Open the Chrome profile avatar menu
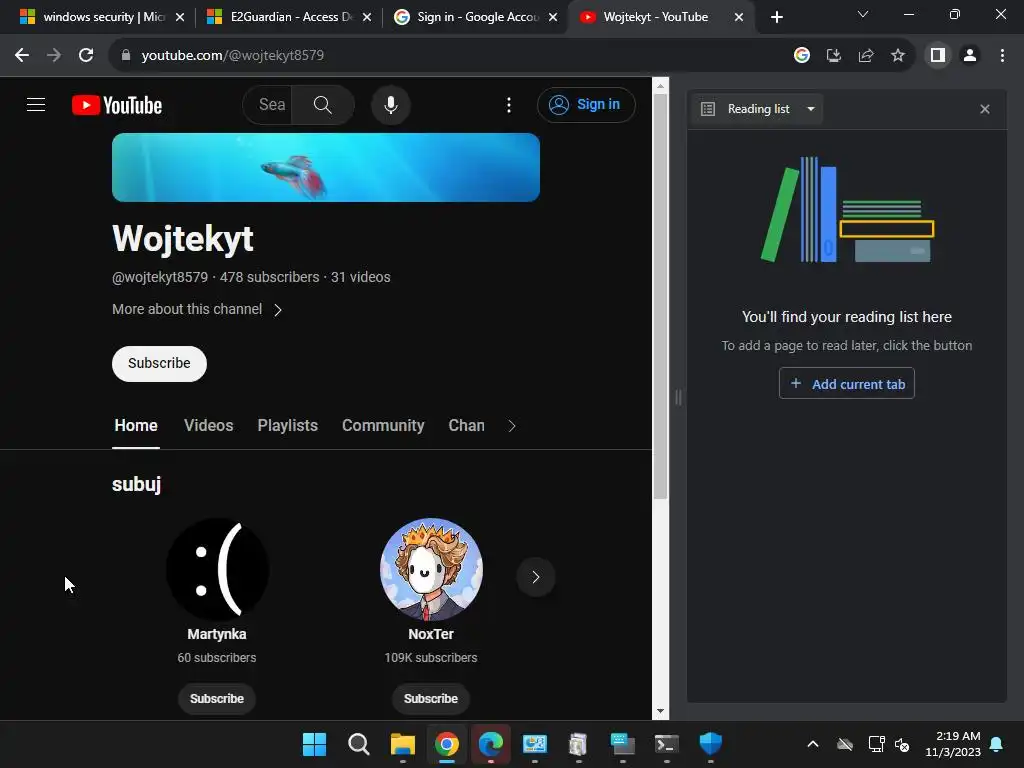 pyautogui.click(x=970, y=55)
